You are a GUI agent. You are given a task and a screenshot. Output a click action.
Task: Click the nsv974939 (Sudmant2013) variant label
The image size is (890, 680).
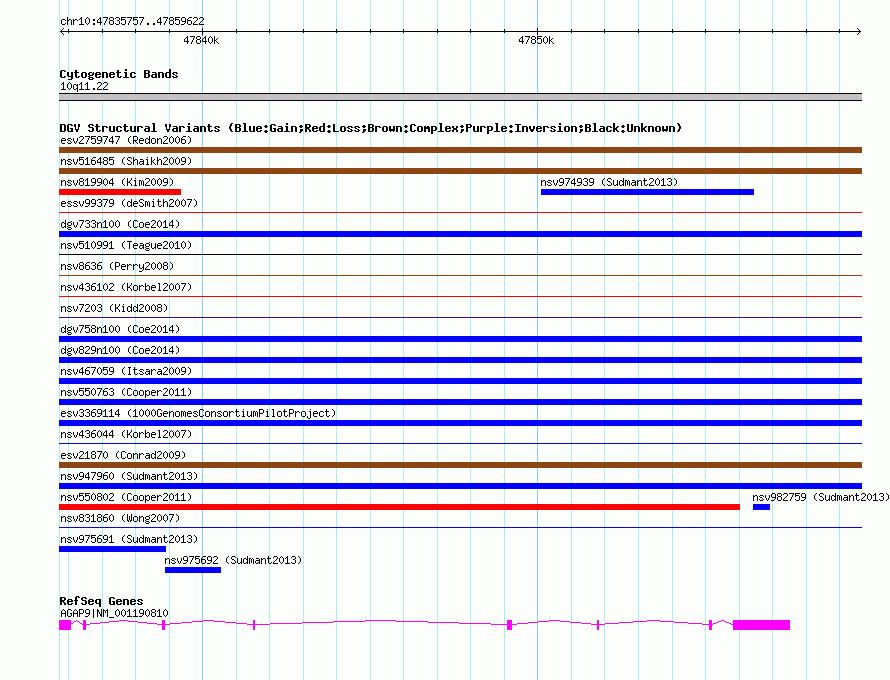tap(609, 182)
